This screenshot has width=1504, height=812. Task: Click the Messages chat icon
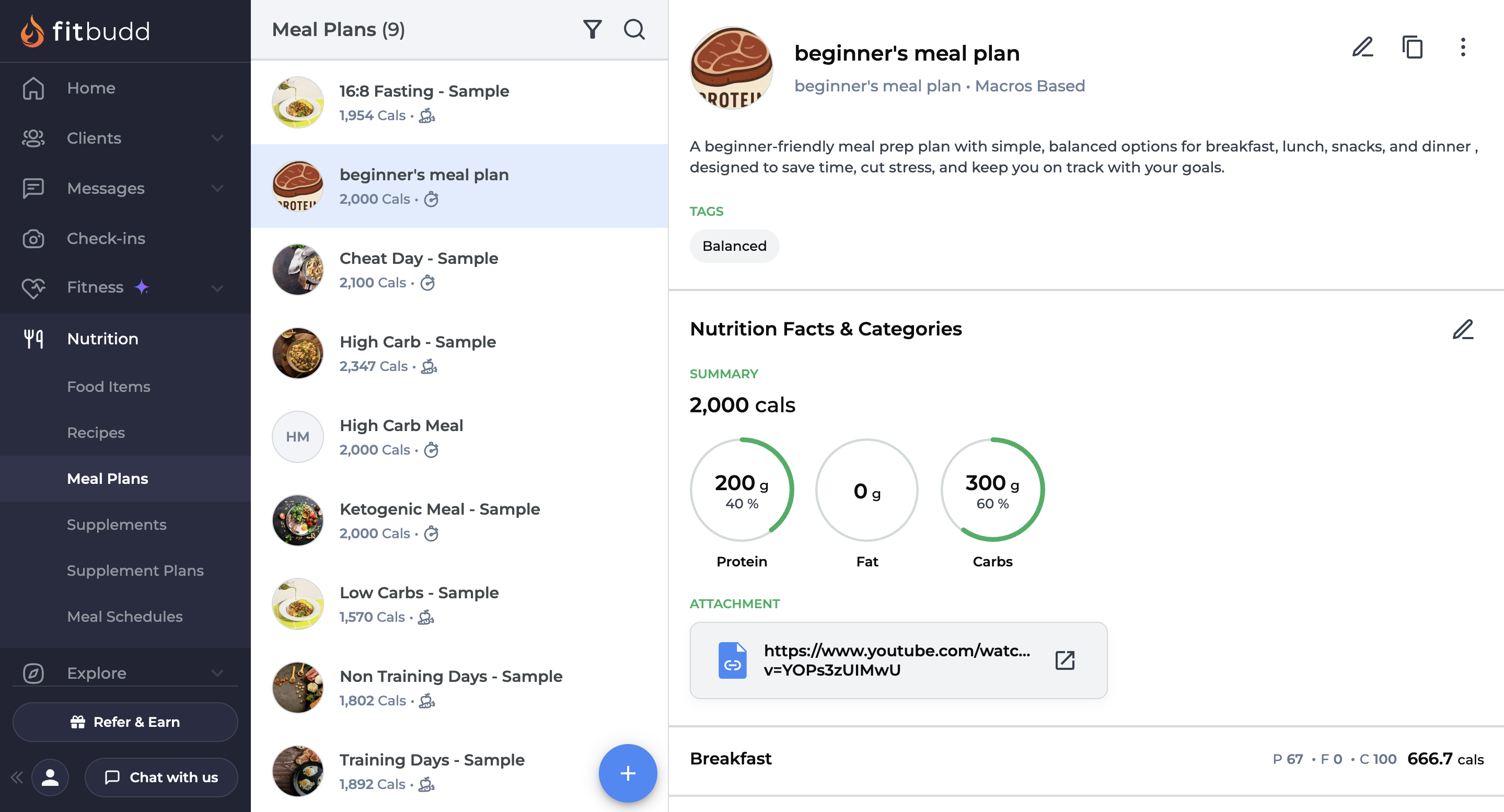[x=33, y=189]
